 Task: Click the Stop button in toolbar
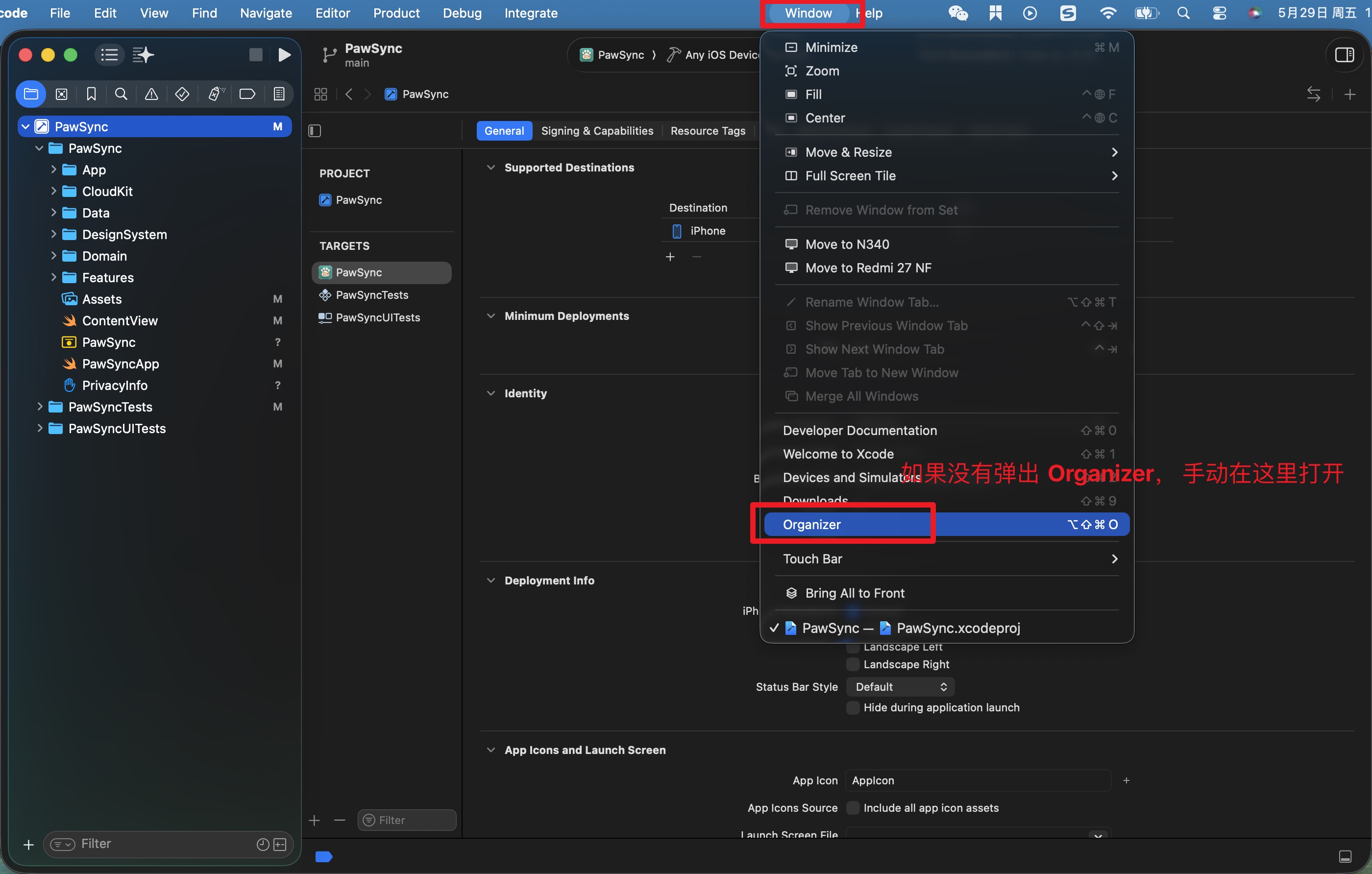(256, 55)
